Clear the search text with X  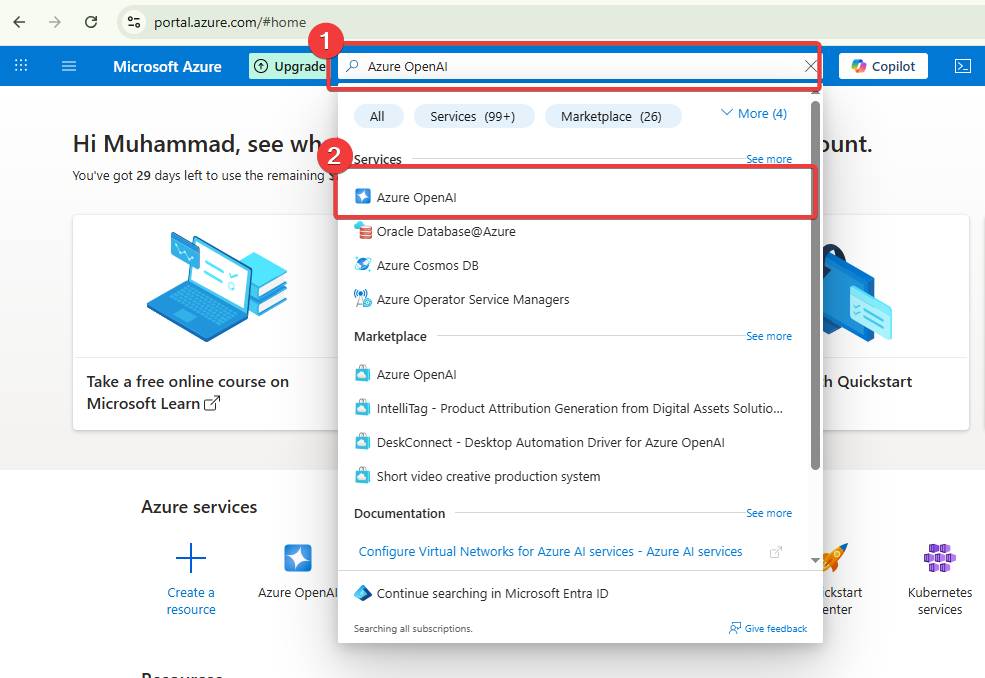(x=810, y=66)
